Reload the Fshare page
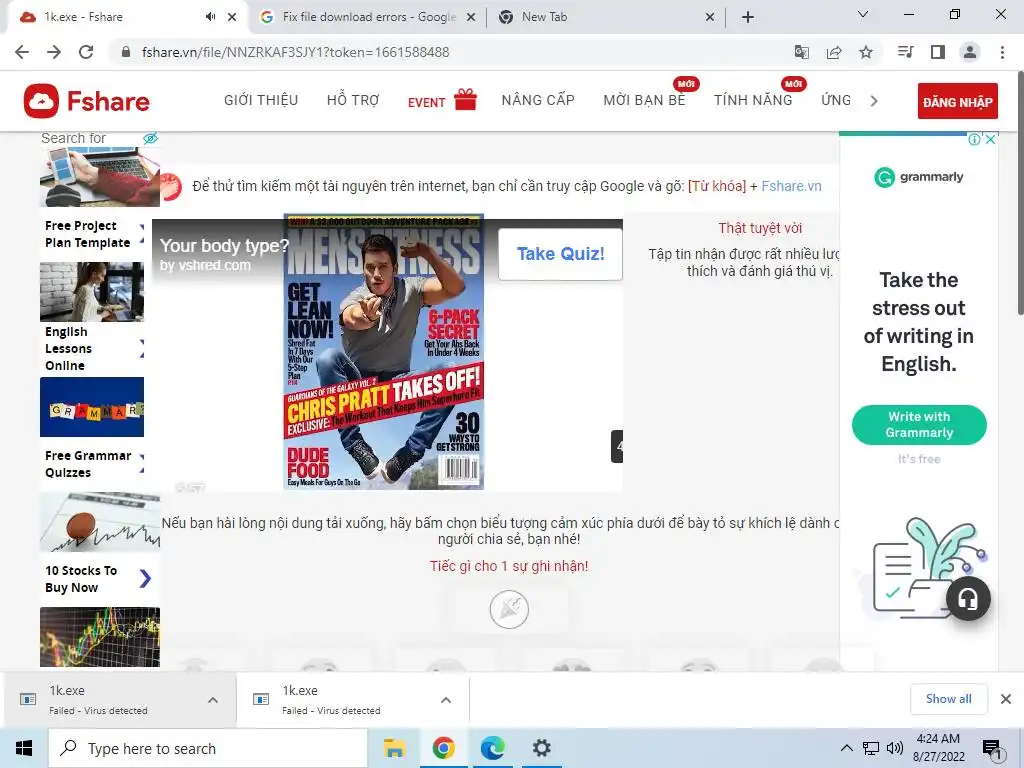The width and height of the screenshot is (1024, 768). pos(86,52)
